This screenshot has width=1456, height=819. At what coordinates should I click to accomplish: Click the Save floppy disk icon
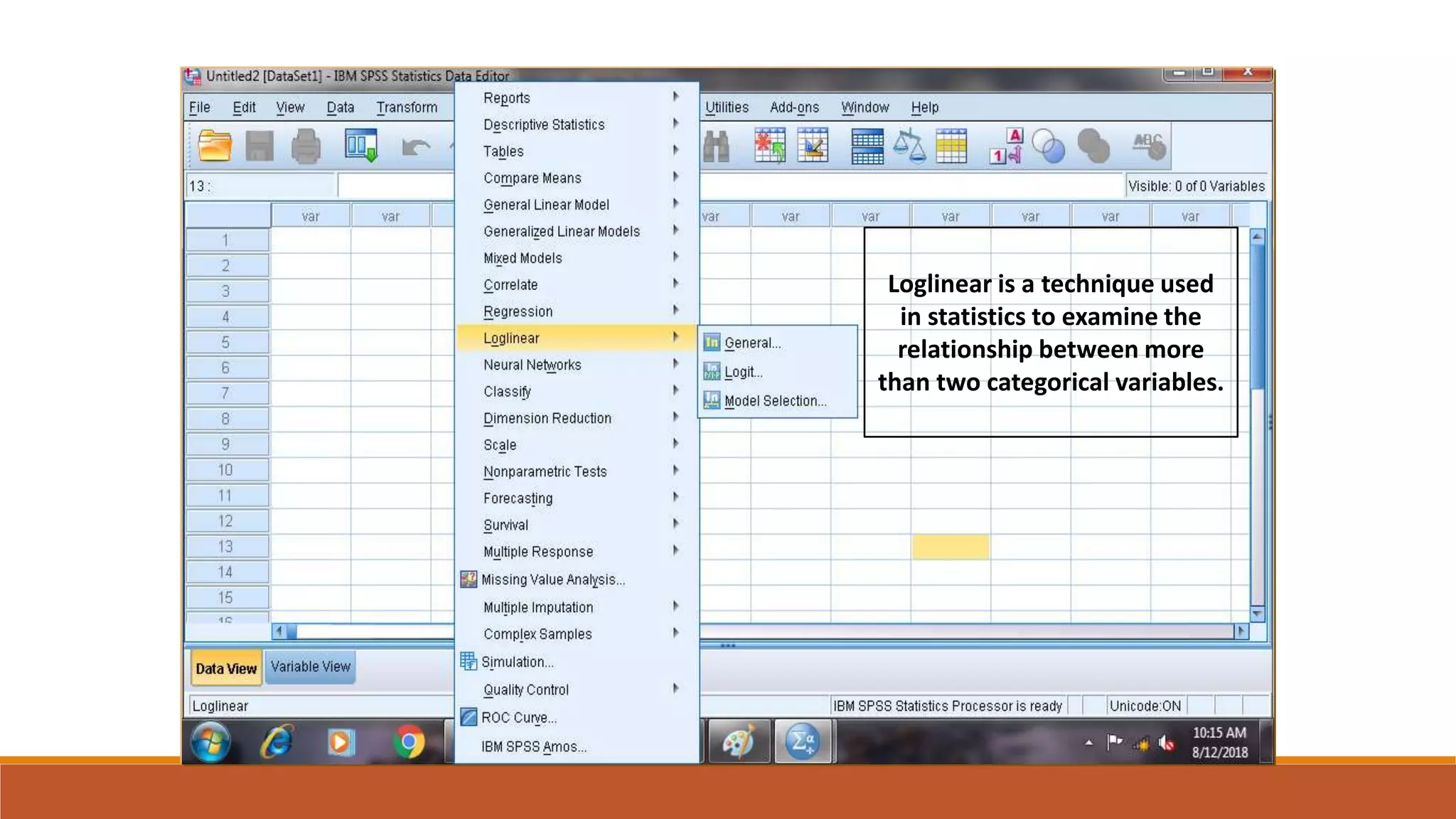[259, 146]
